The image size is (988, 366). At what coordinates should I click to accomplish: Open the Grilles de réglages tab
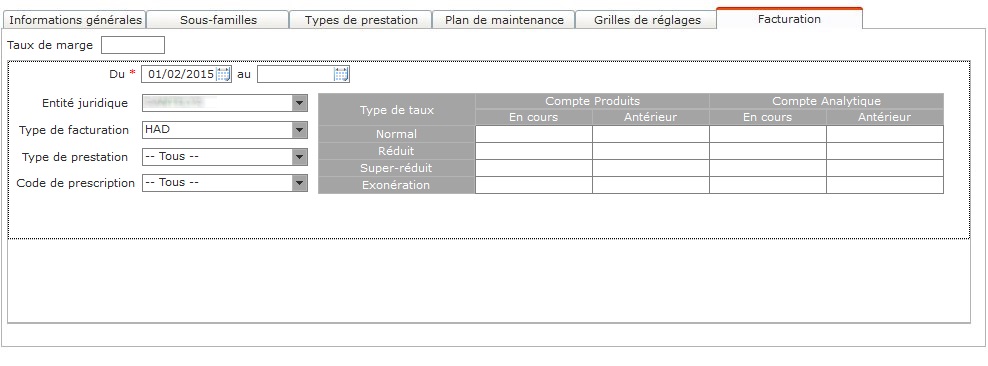pos(647,20)
